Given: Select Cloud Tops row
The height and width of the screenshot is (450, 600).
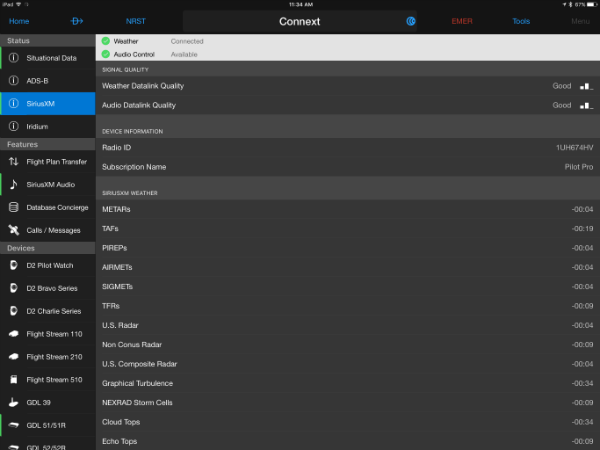Looking at the screenshot, I should (x=348, y=422).
